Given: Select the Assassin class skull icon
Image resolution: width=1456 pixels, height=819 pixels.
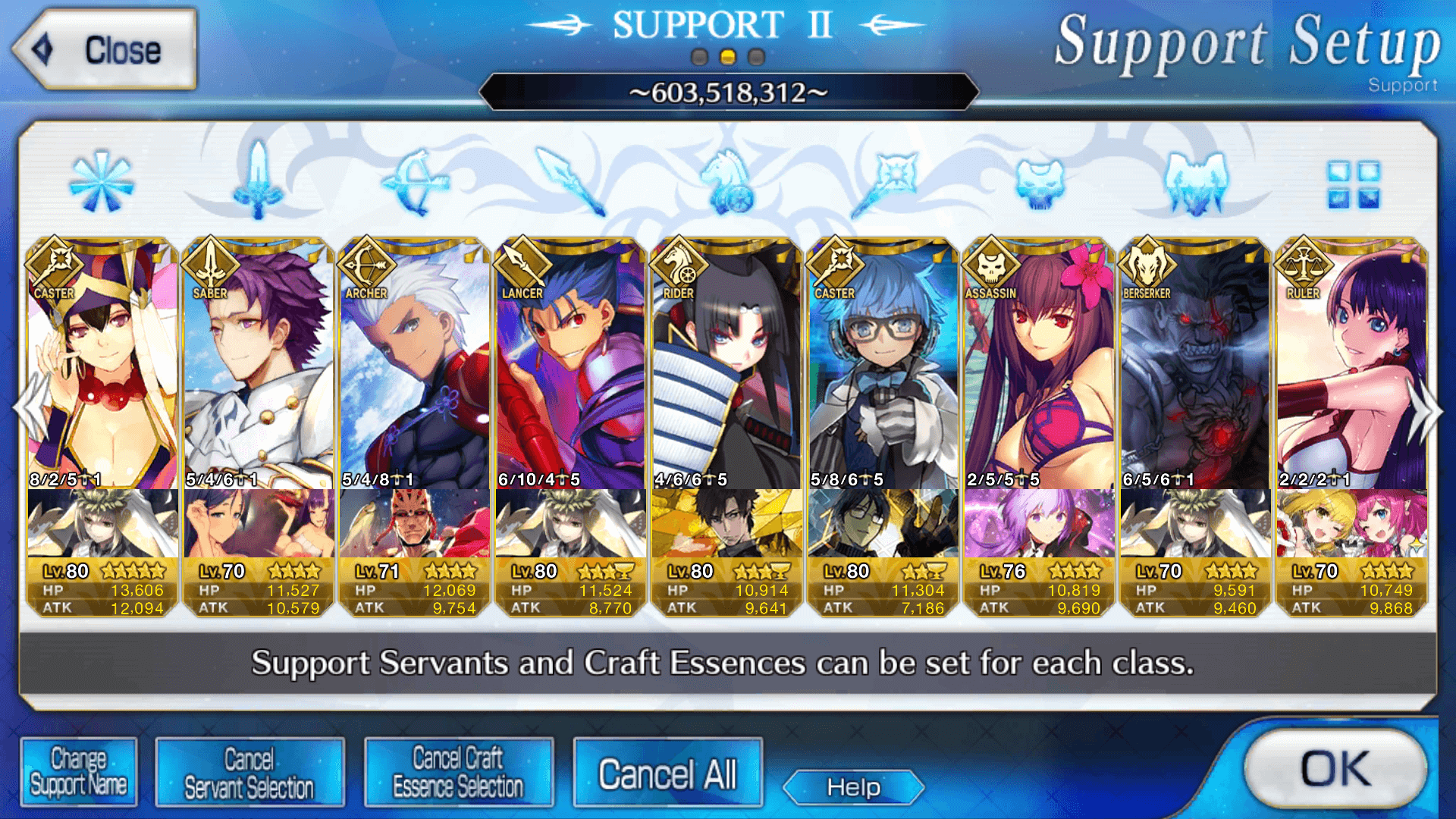Looking at the screenshot, I should click(x=1040, y=183).
